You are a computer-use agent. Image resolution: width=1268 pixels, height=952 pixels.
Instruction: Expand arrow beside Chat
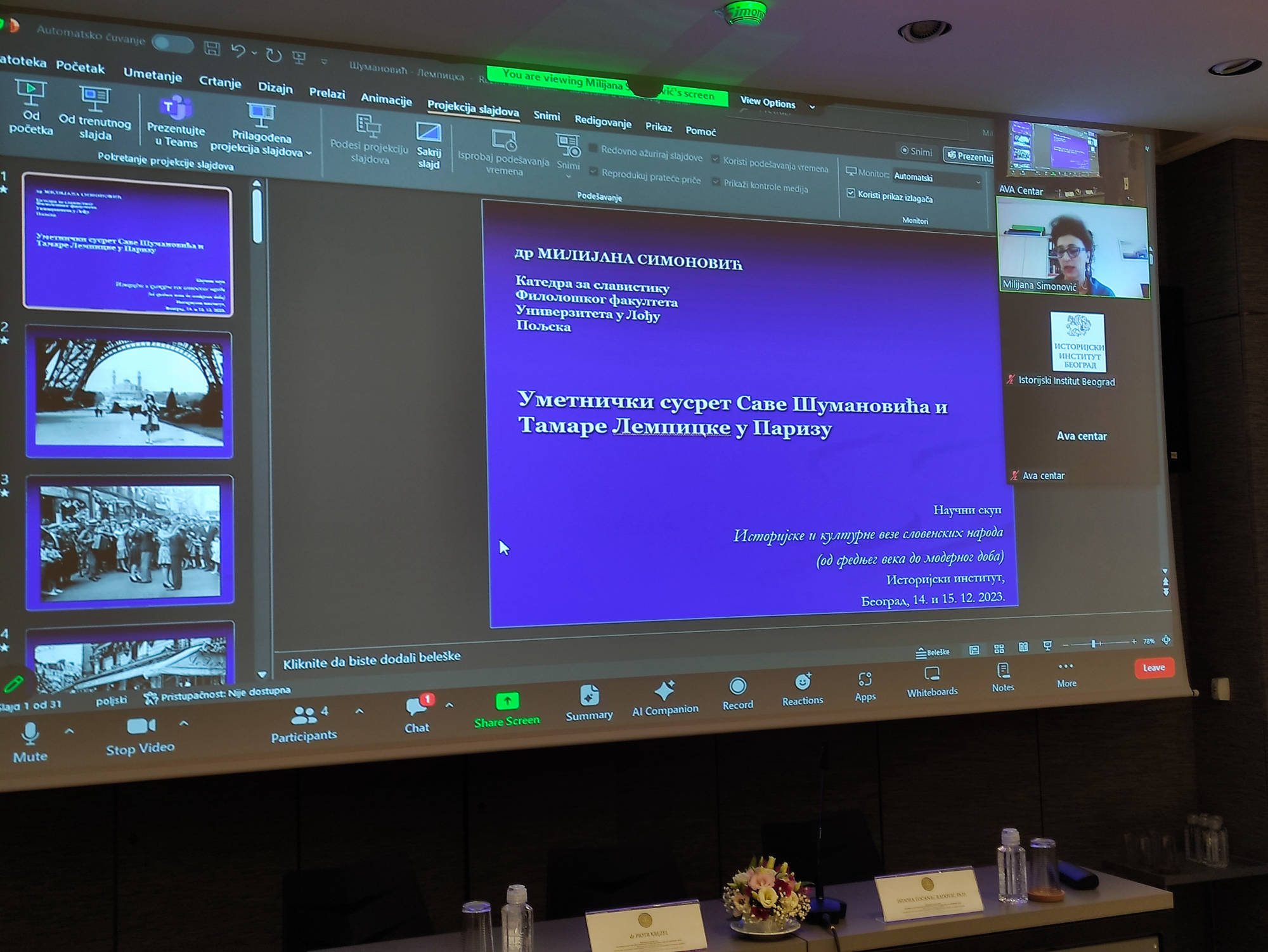pos(450,705)
